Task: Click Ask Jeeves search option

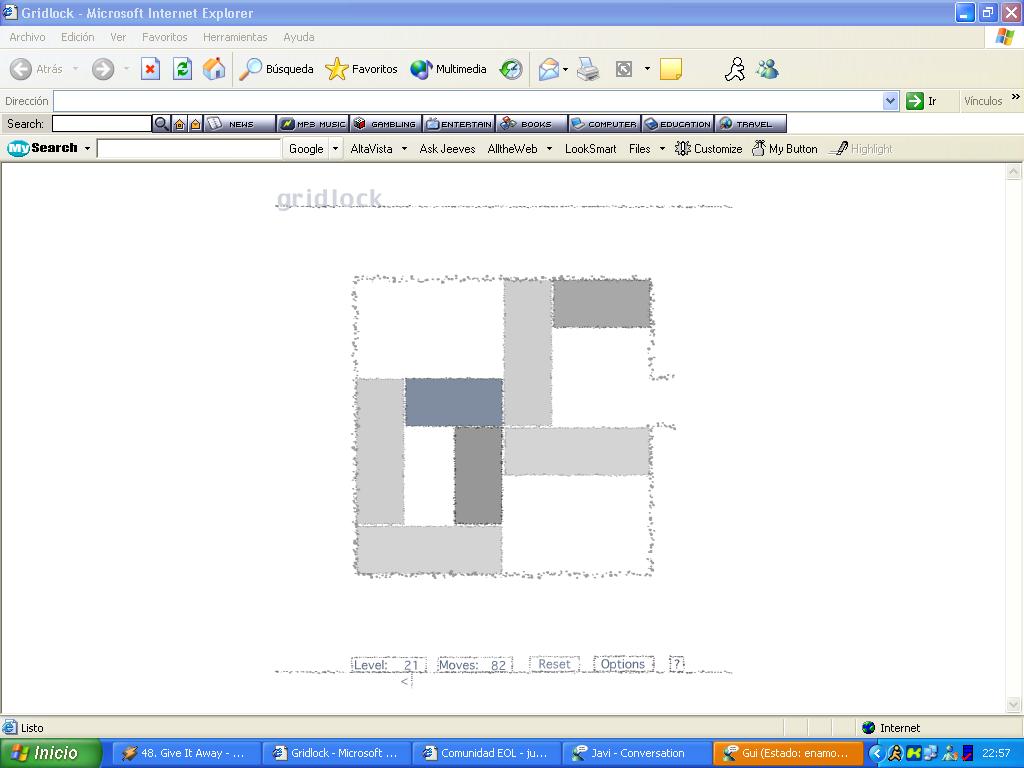Action: 447,148
